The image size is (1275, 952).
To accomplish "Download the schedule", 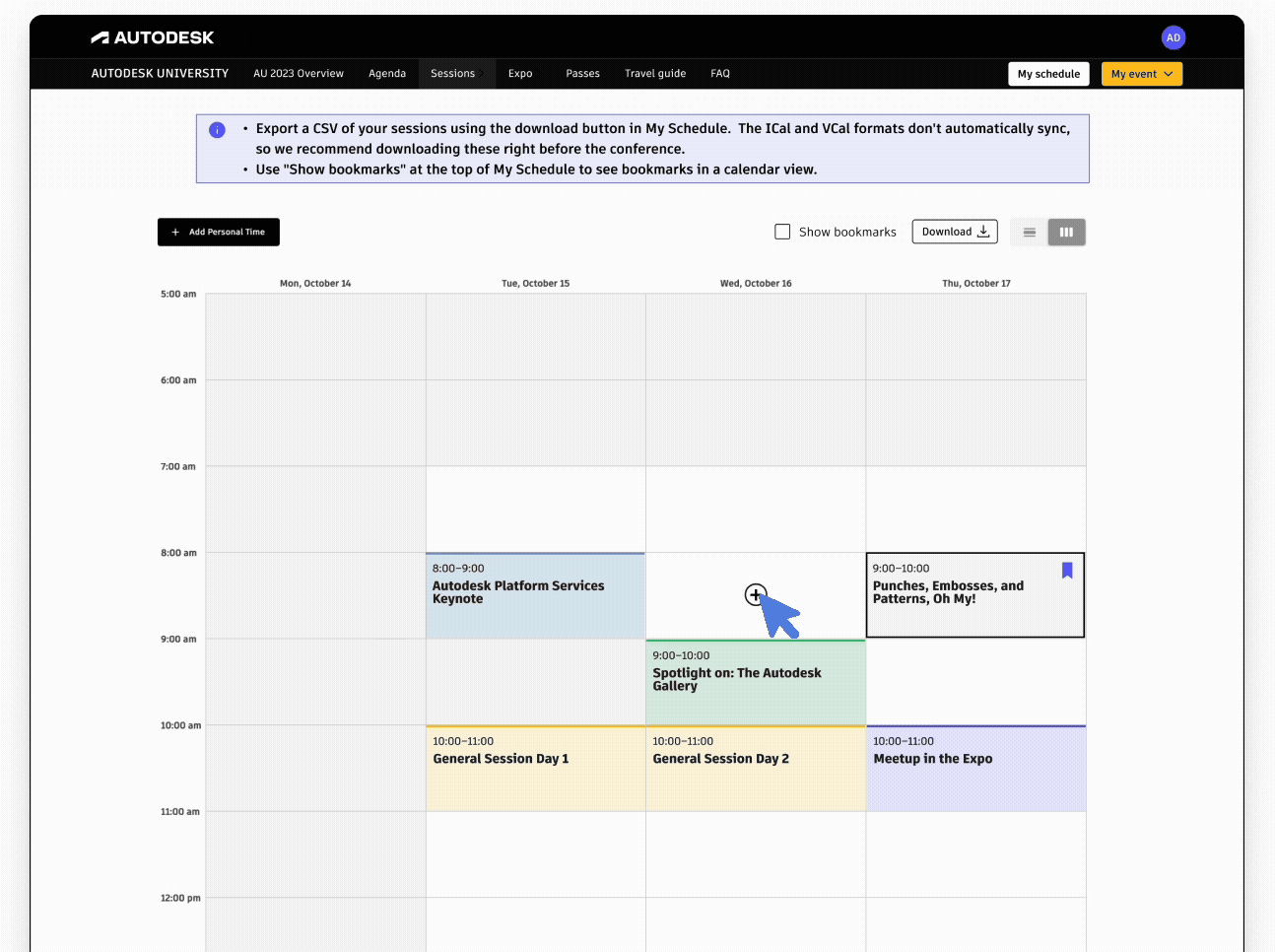I will click(955, 232).
